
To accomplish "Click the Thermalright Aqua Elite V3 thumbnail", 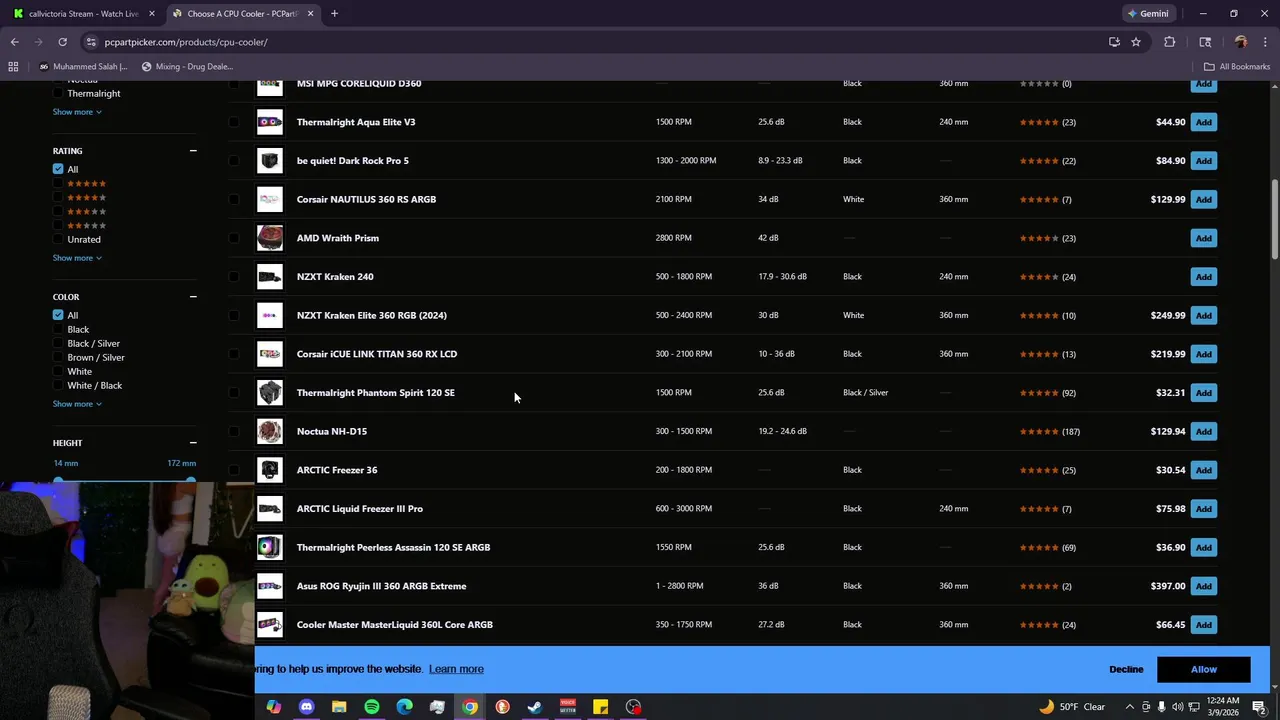I will (x=270, y=122).
